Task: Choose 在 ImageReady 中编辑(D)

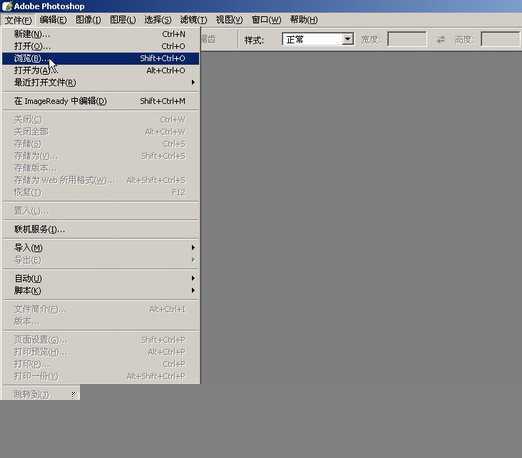Action: point(101,101)
